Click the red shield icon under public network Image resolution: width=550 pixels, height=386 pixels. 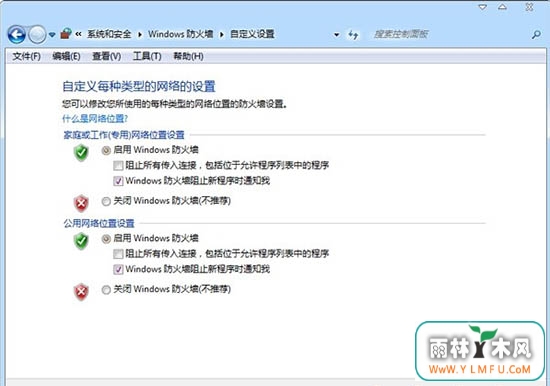(81, 292)
